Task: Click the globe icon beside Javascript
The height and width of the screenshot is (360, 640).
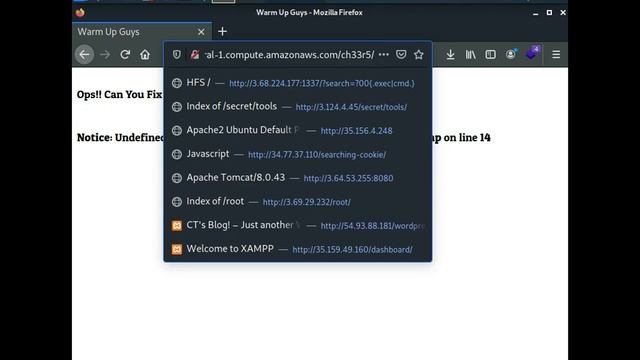Action: [177, 154]
